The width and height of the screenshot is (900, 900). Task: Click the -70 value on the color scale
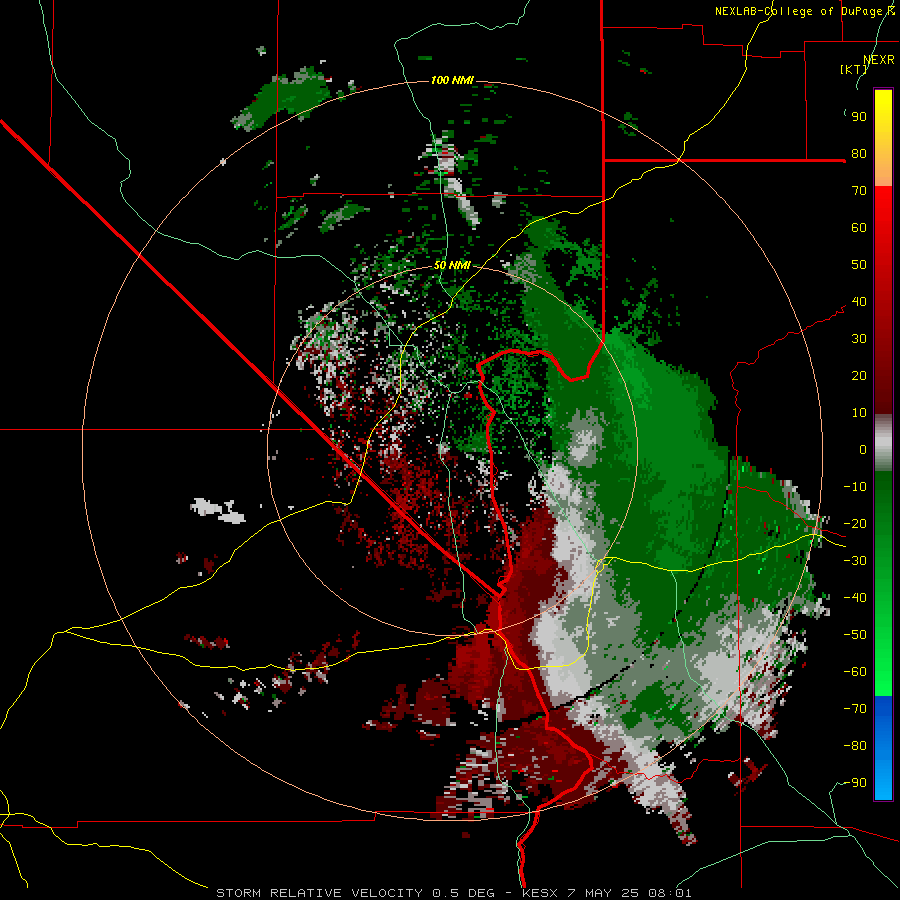(855, 709)
